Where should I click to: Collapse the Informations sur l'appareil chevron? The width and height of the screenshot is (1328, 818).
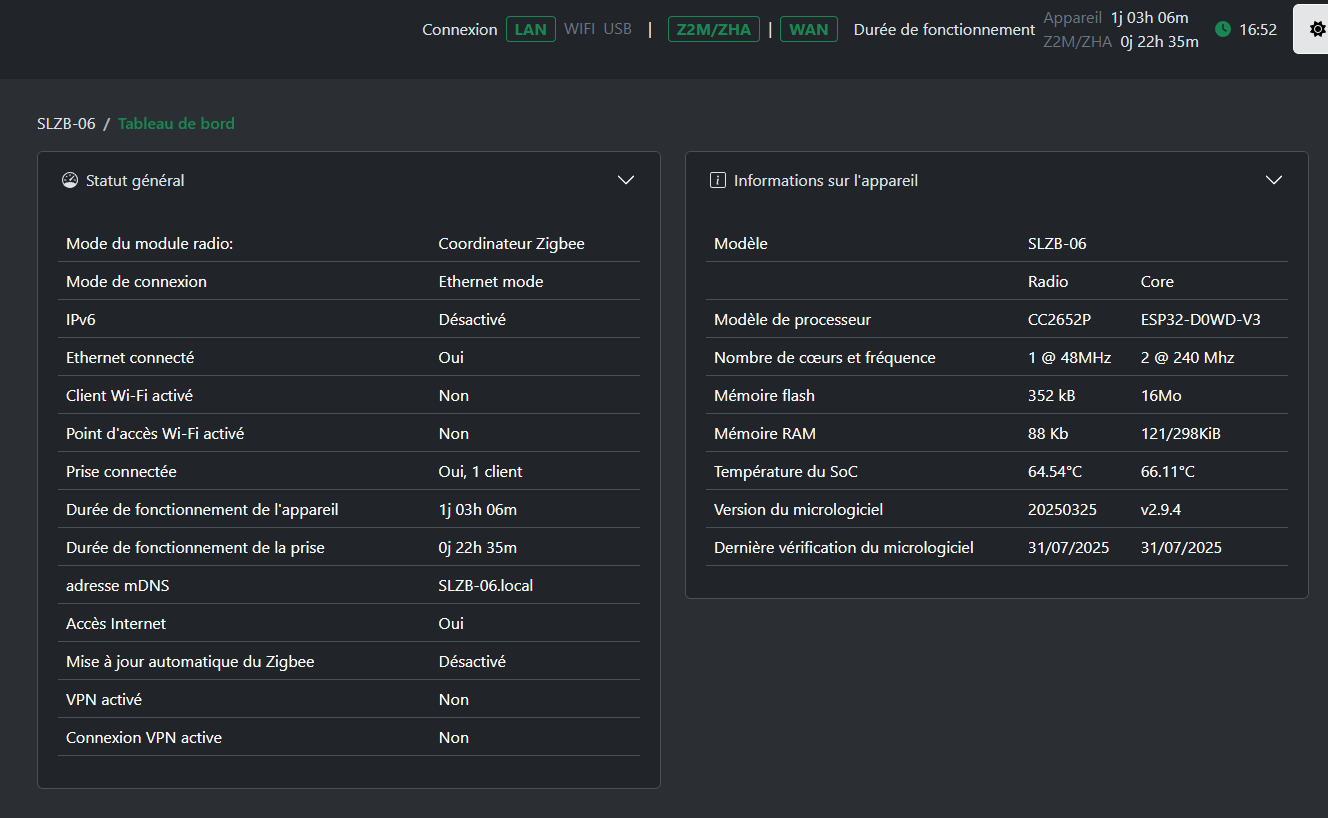point(1274,180)
